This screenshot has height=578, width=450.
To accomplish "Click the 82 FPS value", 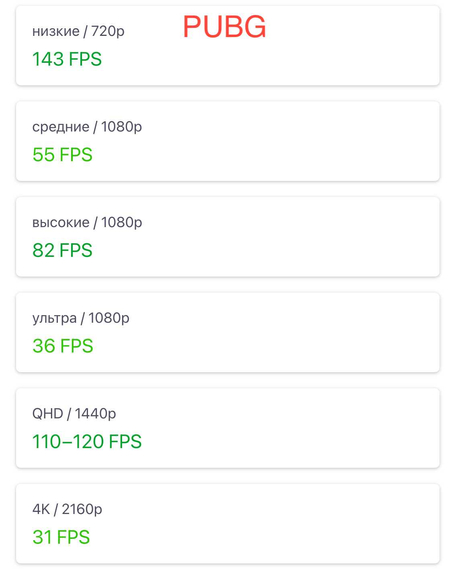I will click(x=62, y=250).
